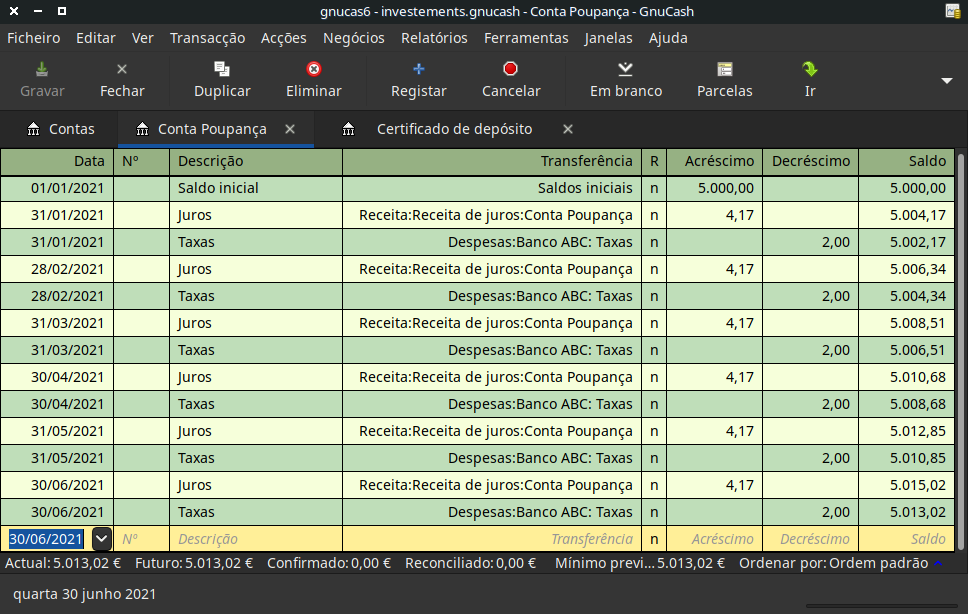Viewport: 968px width, 614px height.
Task: Toggle reconcile flag on Saldo inicial row
Action: pos(654,188)
